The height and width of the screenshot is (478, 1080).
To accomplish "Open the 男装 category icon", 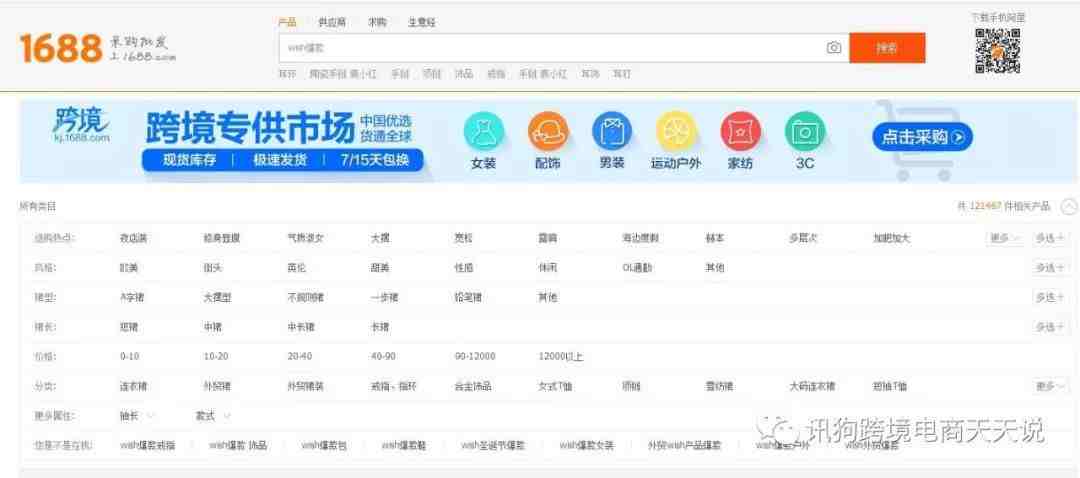I will coord(611,132).
